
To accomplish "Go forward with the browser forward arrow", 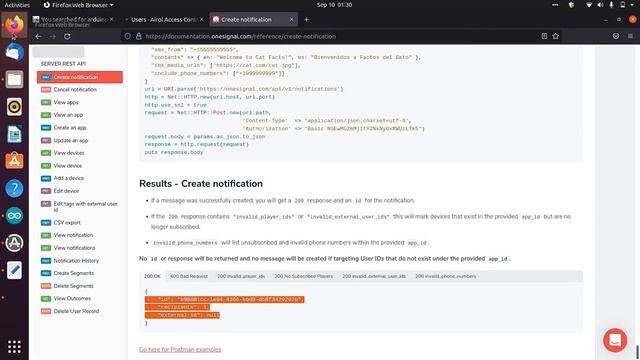I will pyautogui.click(x=53, y=36).
